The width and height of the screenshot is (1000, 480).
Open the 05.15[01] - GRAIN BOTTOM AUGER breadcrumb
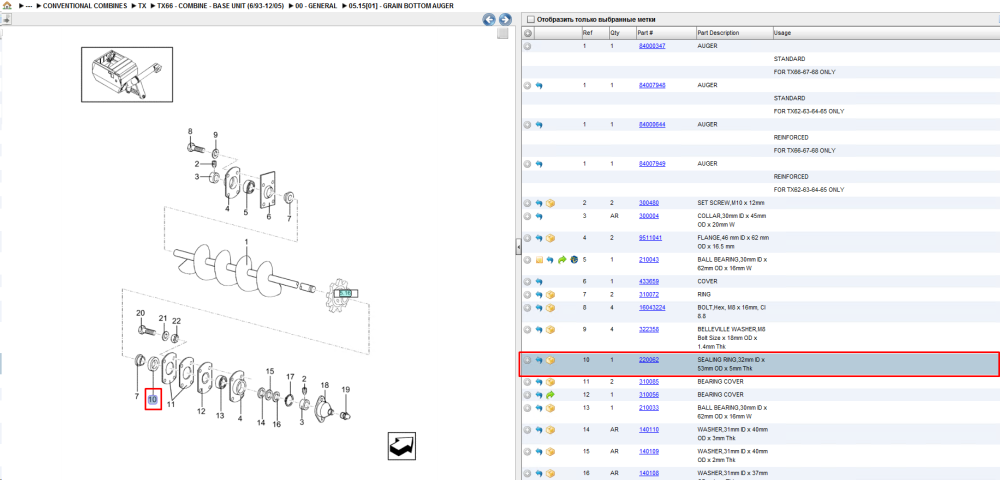(x=401, y=6)
